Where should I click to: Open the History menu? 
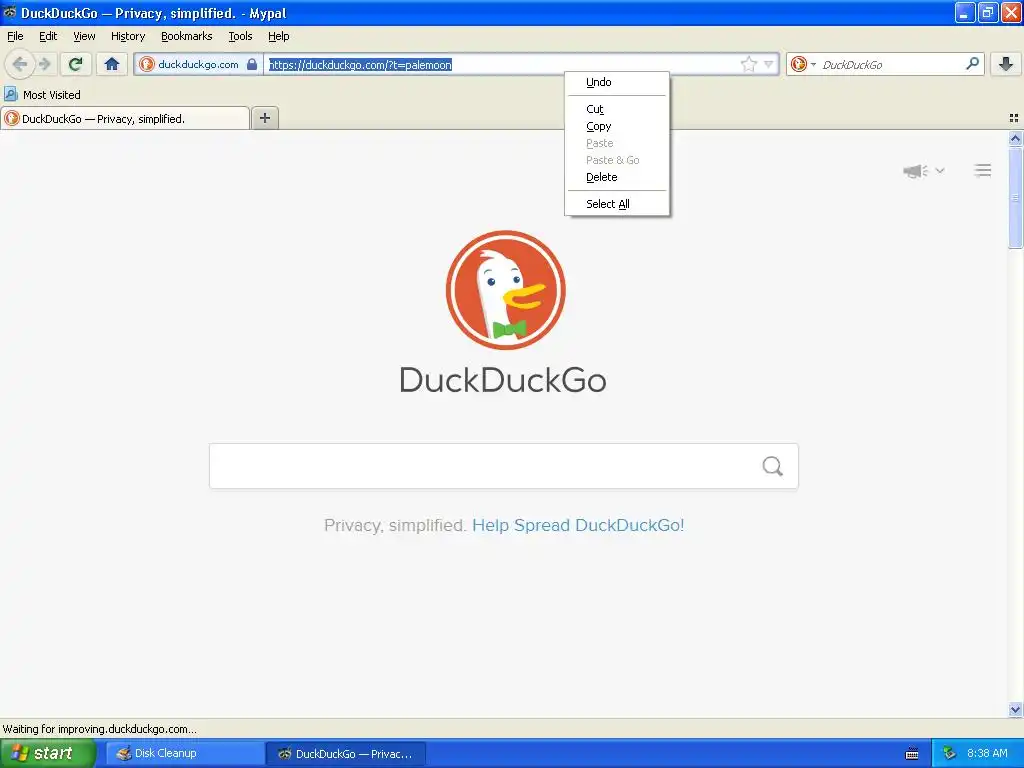click(x=127, y=36)
